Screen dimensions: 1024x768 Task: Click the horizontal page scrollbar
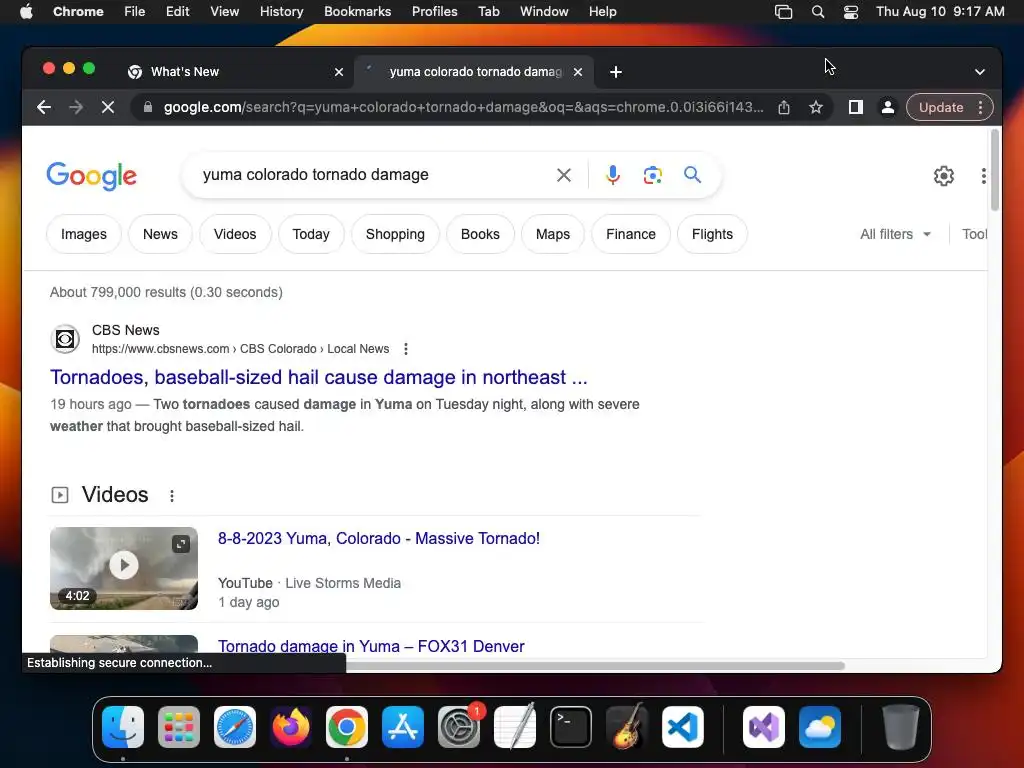(594, 665)
